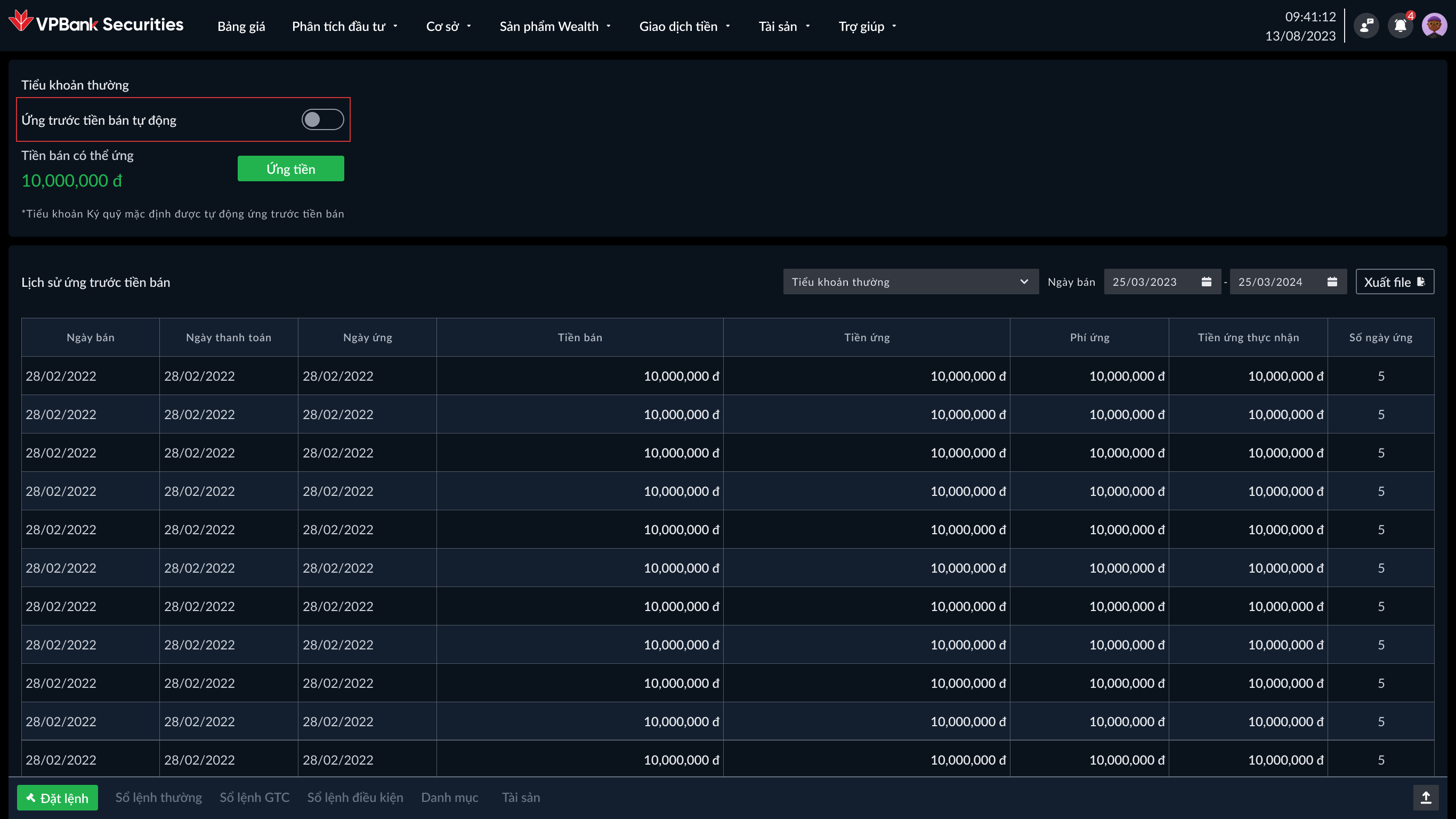
Task: Click the green Ứng tiền button
Action: click(290, 168)
